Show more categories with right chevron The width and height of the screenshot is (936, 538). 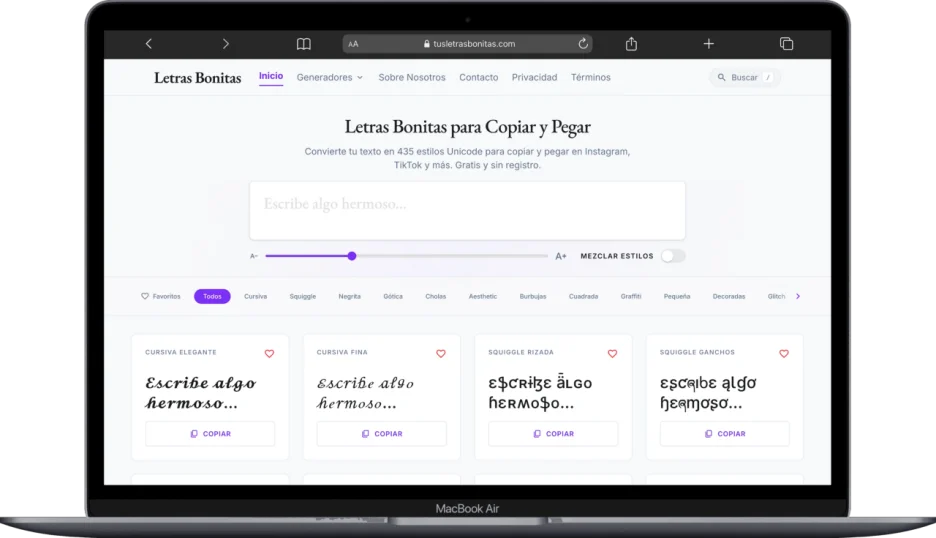[x=798, y=296]
